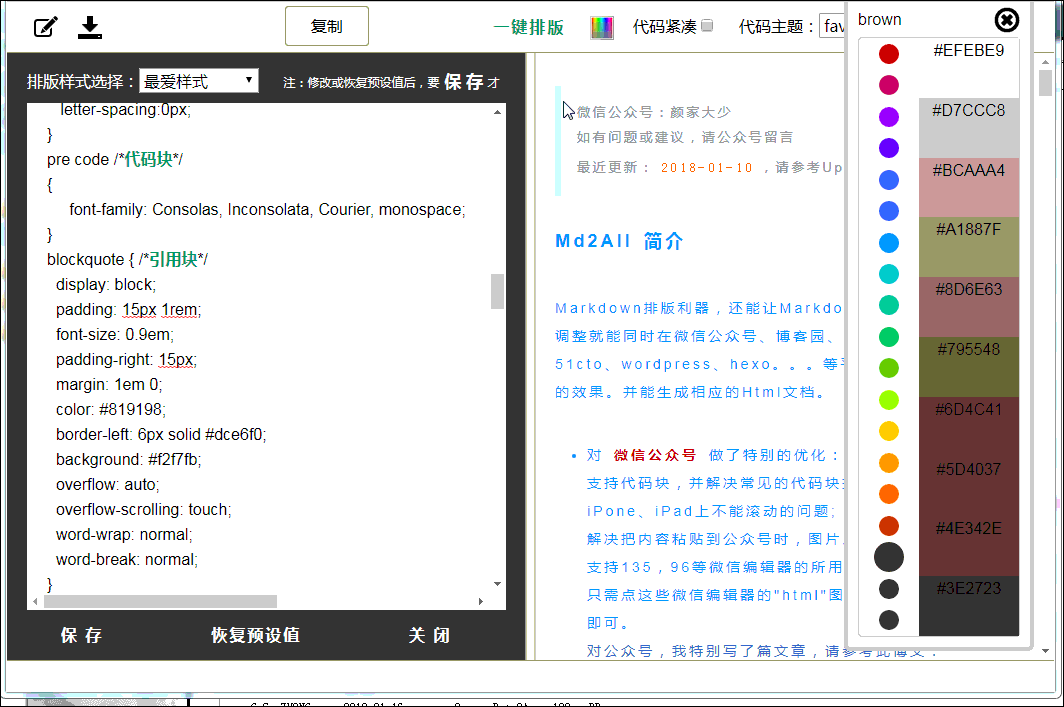1064x707 pixels.
Task: Select the enlarged brown color dot
Action: tap(888, 557)
